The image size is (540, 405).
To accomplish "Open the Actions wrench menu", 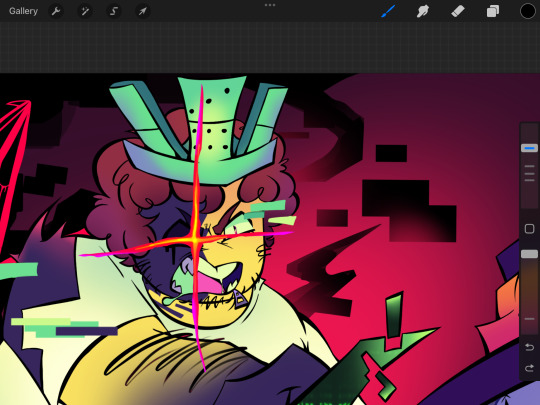I will [56, 11].
